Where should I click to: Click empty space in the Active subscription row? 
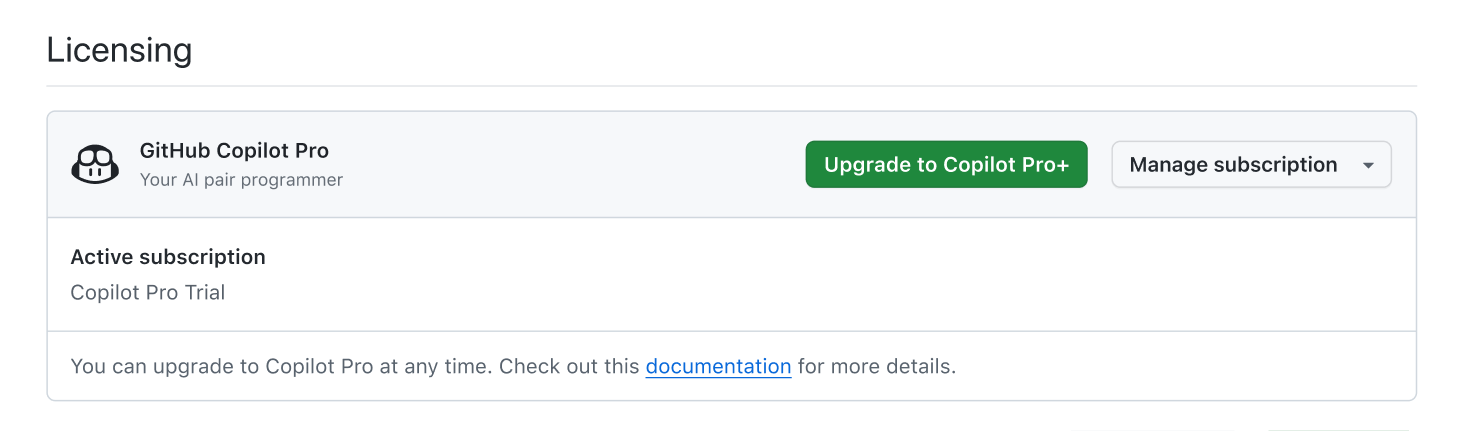point(800,275)
